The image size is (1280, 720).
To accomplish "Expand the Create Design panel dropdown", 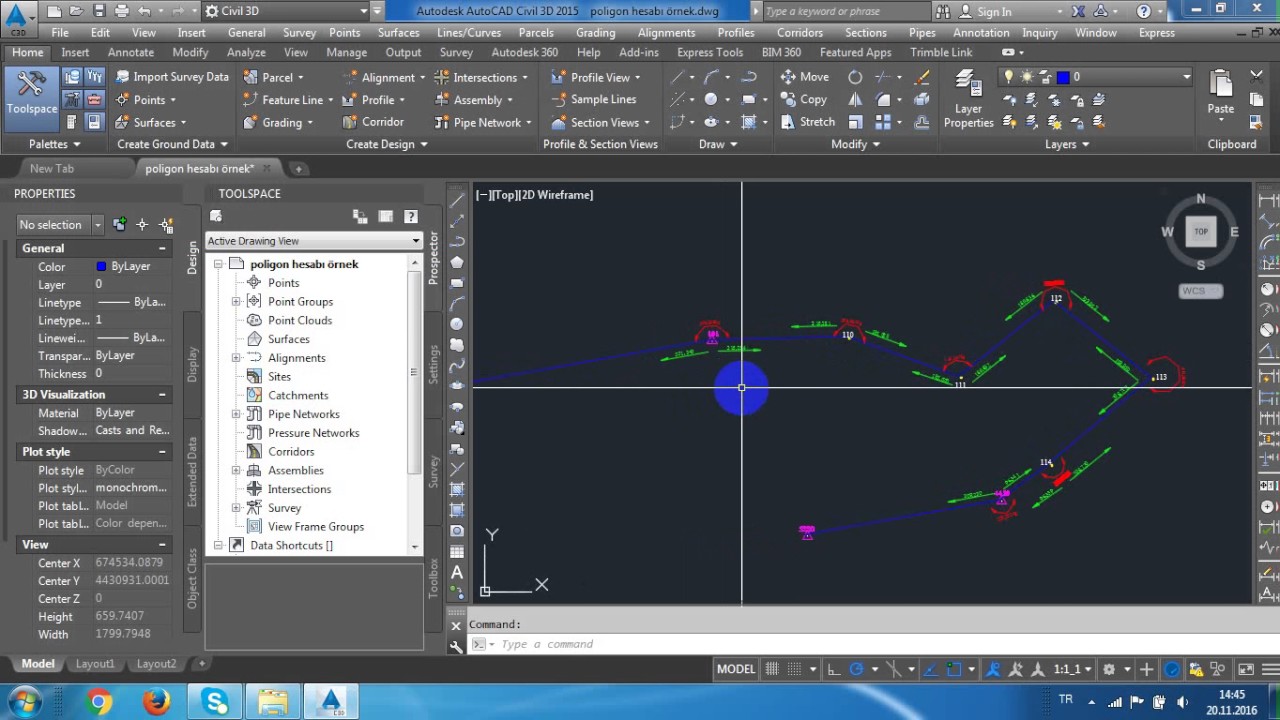I will click(387, 144).
